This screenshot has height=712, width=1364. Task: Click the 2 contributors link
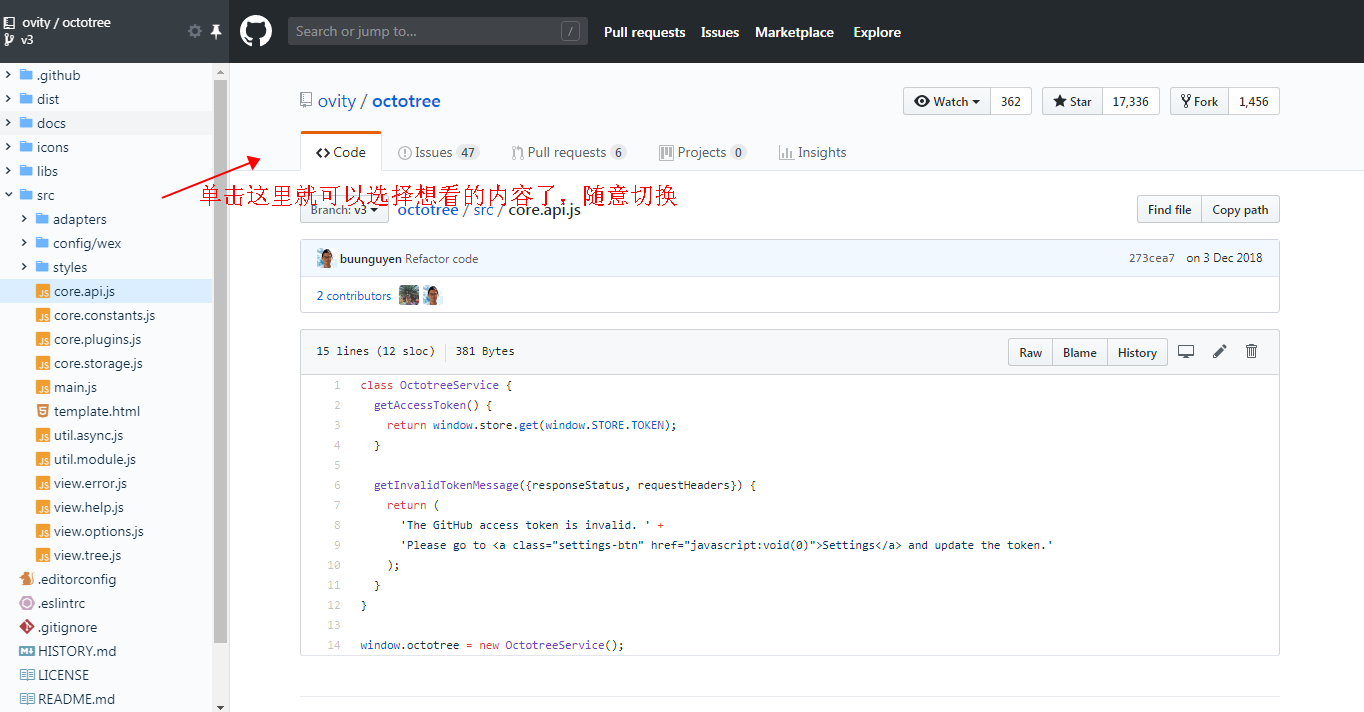(x=354, y=295)
